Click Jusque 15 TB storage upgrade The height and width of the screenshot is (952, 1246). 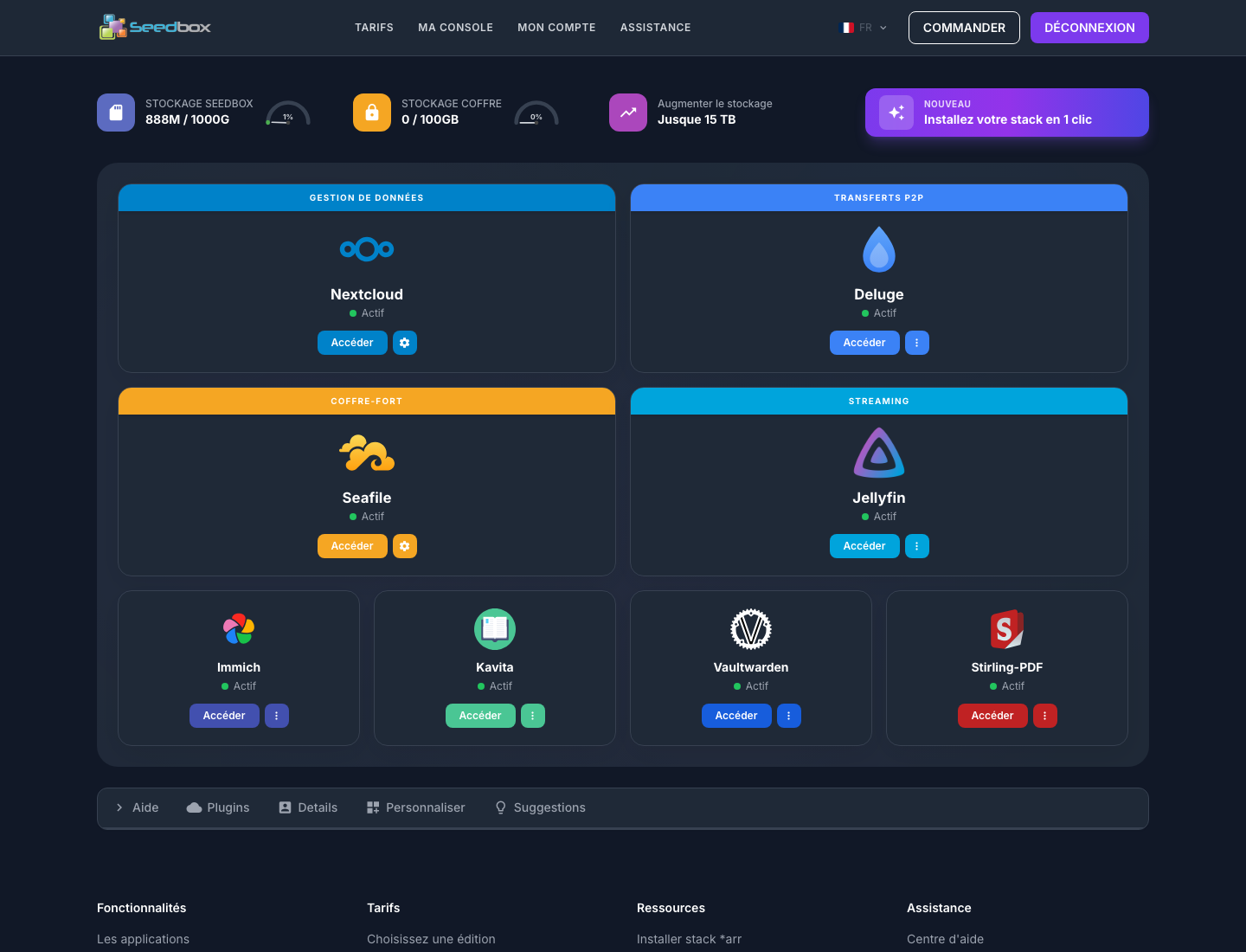click(x=697, y=119)
